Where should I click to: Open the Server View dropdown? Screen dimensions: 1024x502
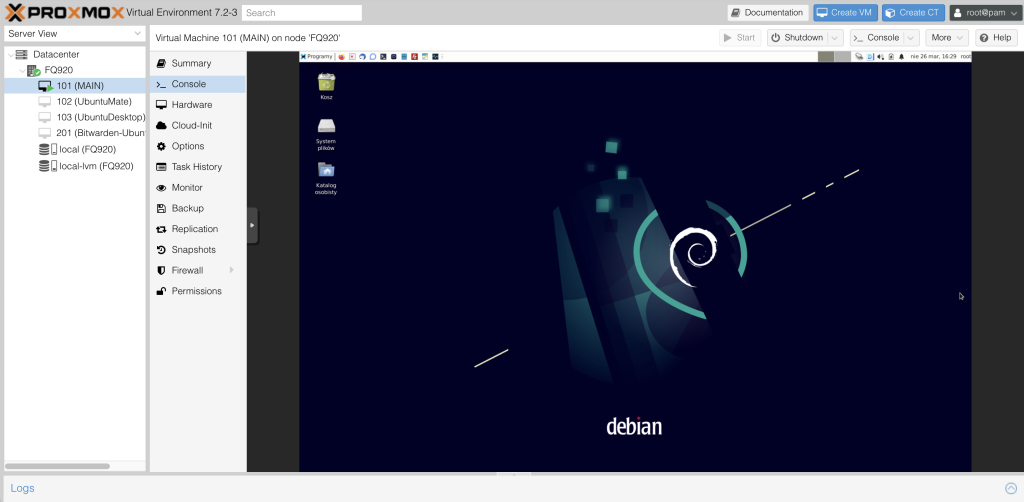(x=74, y=33)
